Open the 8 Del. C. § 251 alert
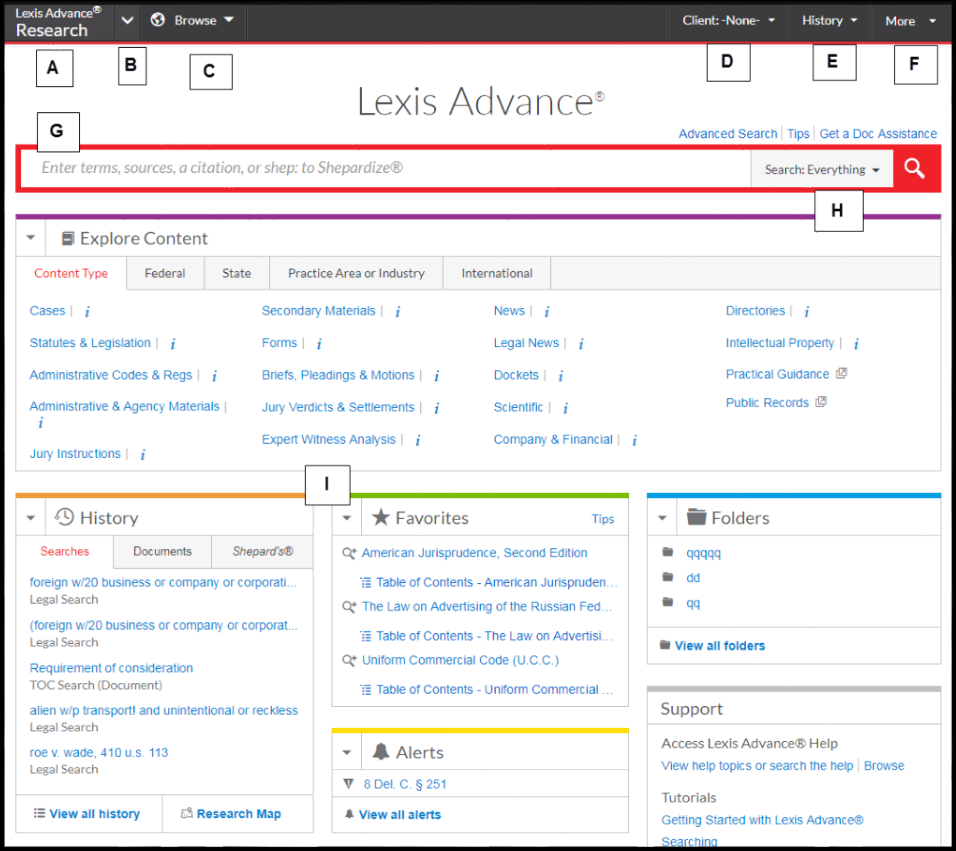956x851 pixels. point(405,785)
